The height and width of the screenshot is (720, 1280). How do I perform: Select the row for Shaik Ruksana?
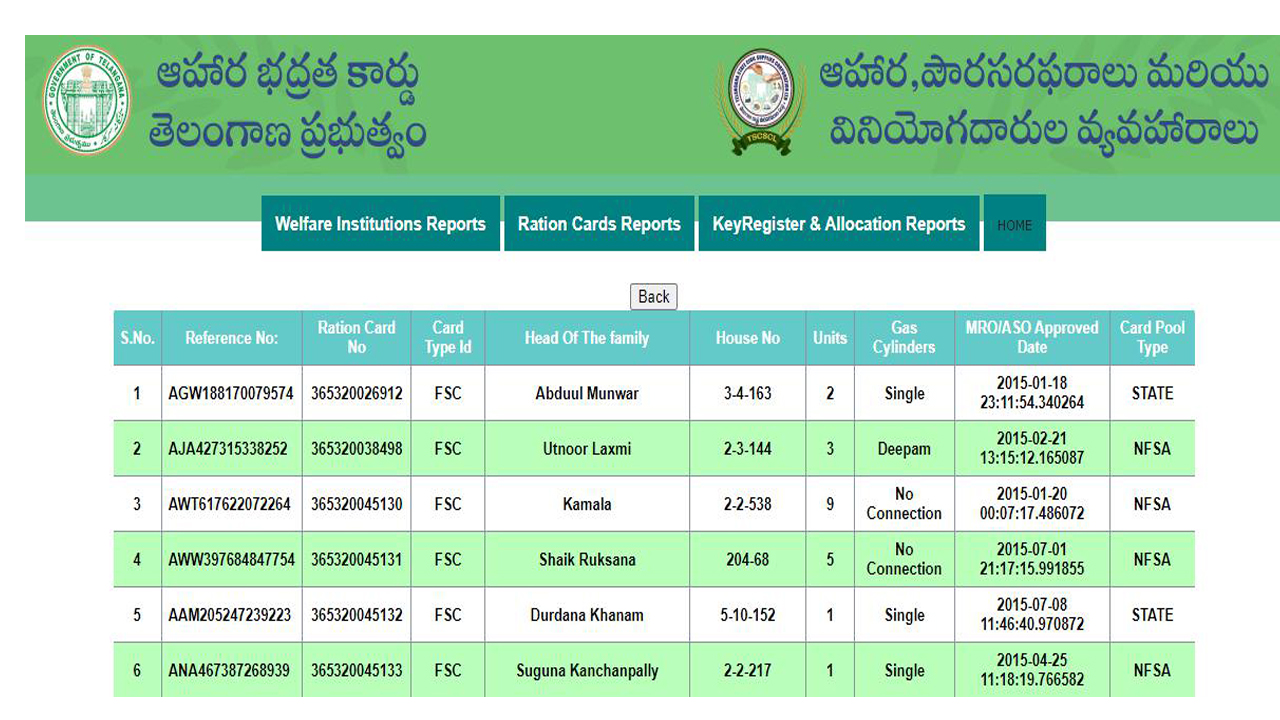[x=587, y=559]
